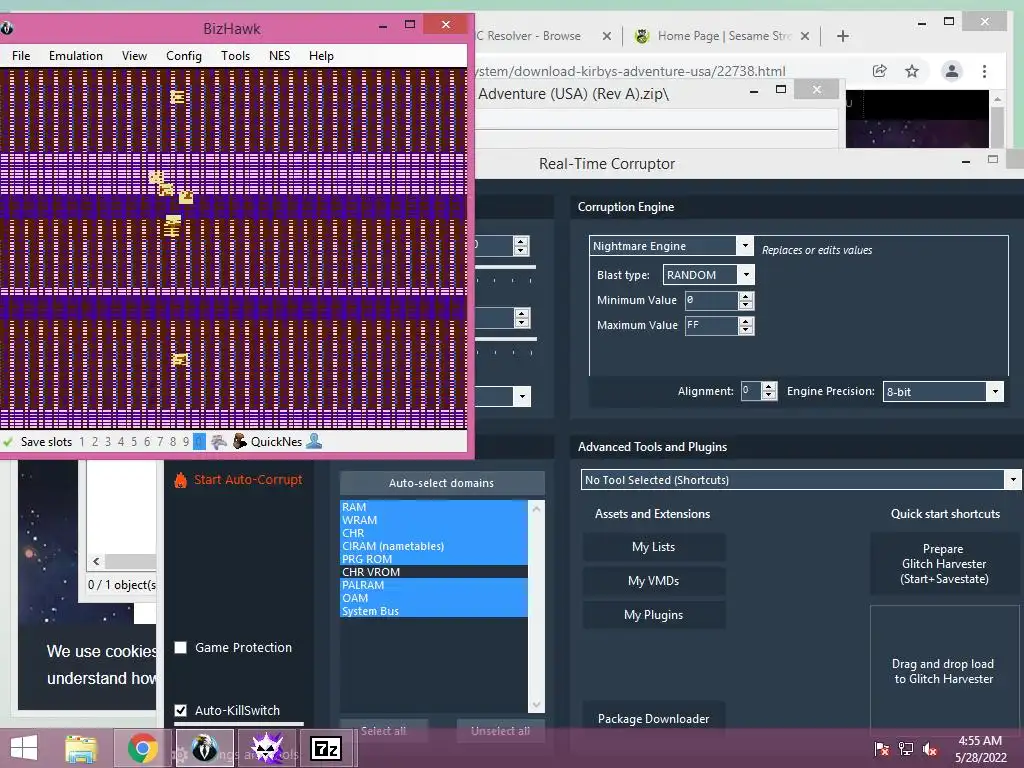Close the Resolver - Browse tab

(607, 36)
